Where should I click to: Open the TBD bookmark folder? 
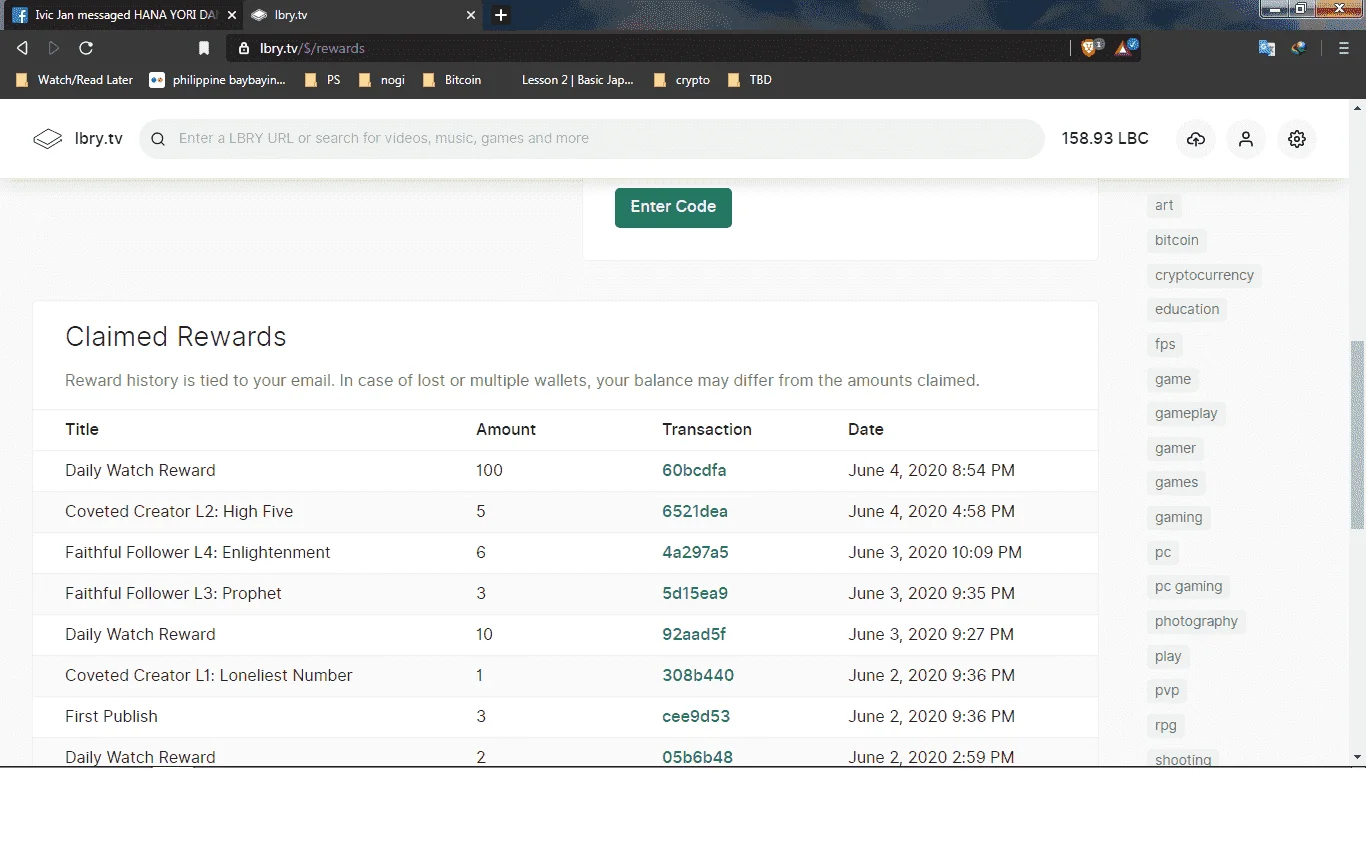750,80
